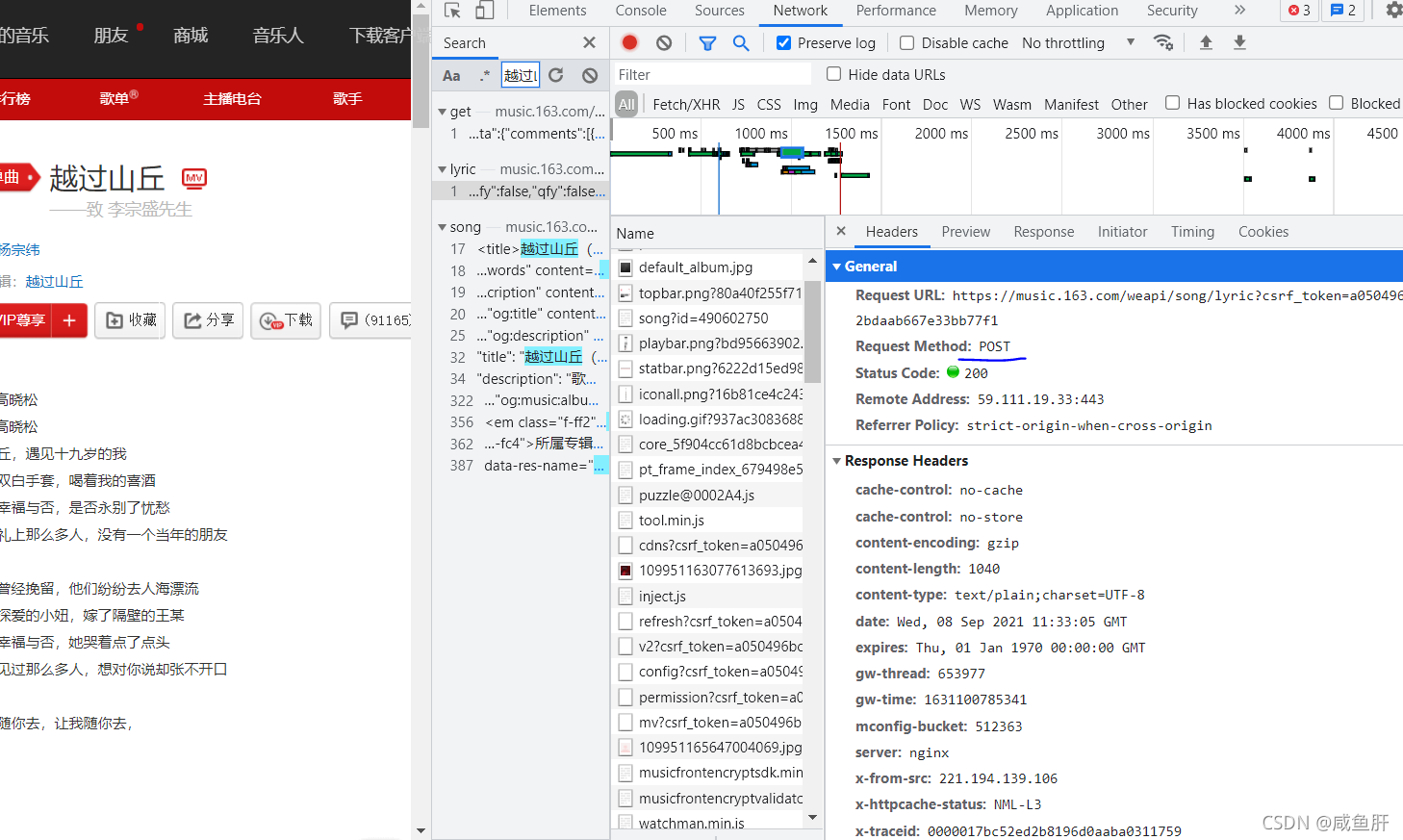Open the No throttling dropdown

(1078, 42)
